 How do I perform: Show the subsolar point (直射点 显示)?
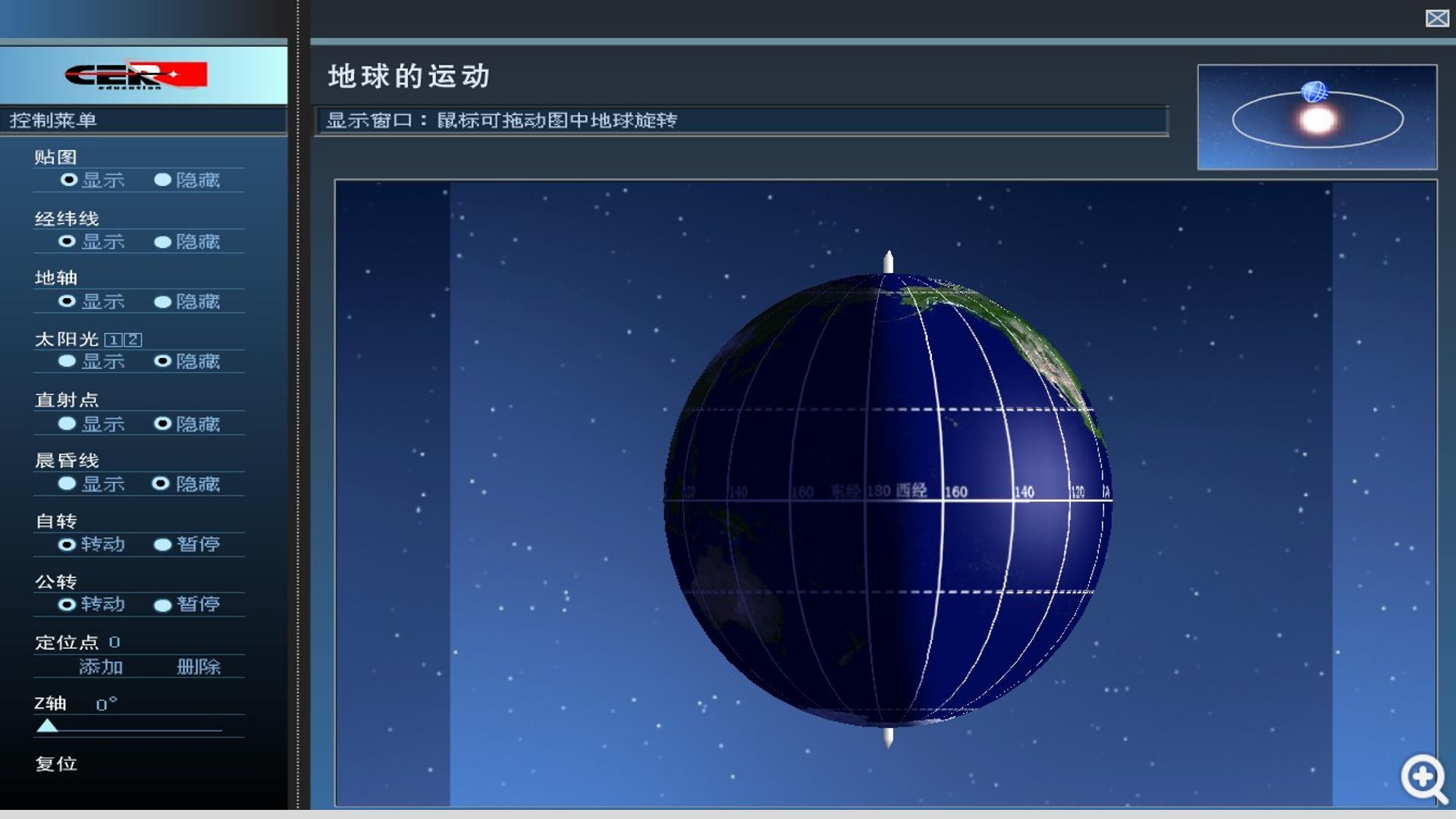point(92,423)
